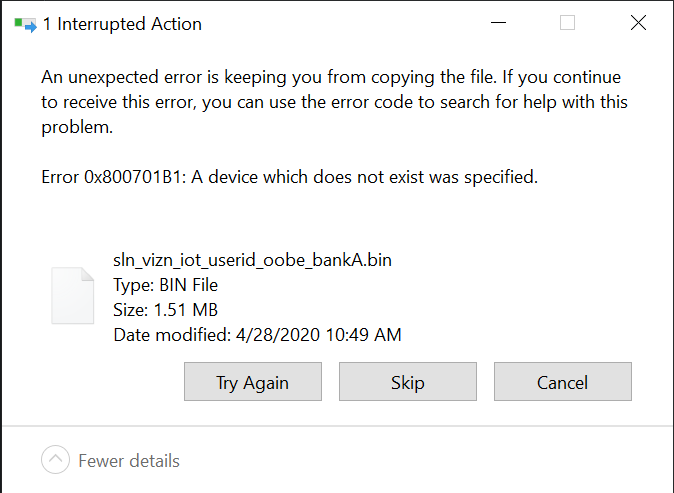The width and height of the screenshot is (674, 493).
Task: Skip the interrupted file copy
Action: (x=407, y=382)
